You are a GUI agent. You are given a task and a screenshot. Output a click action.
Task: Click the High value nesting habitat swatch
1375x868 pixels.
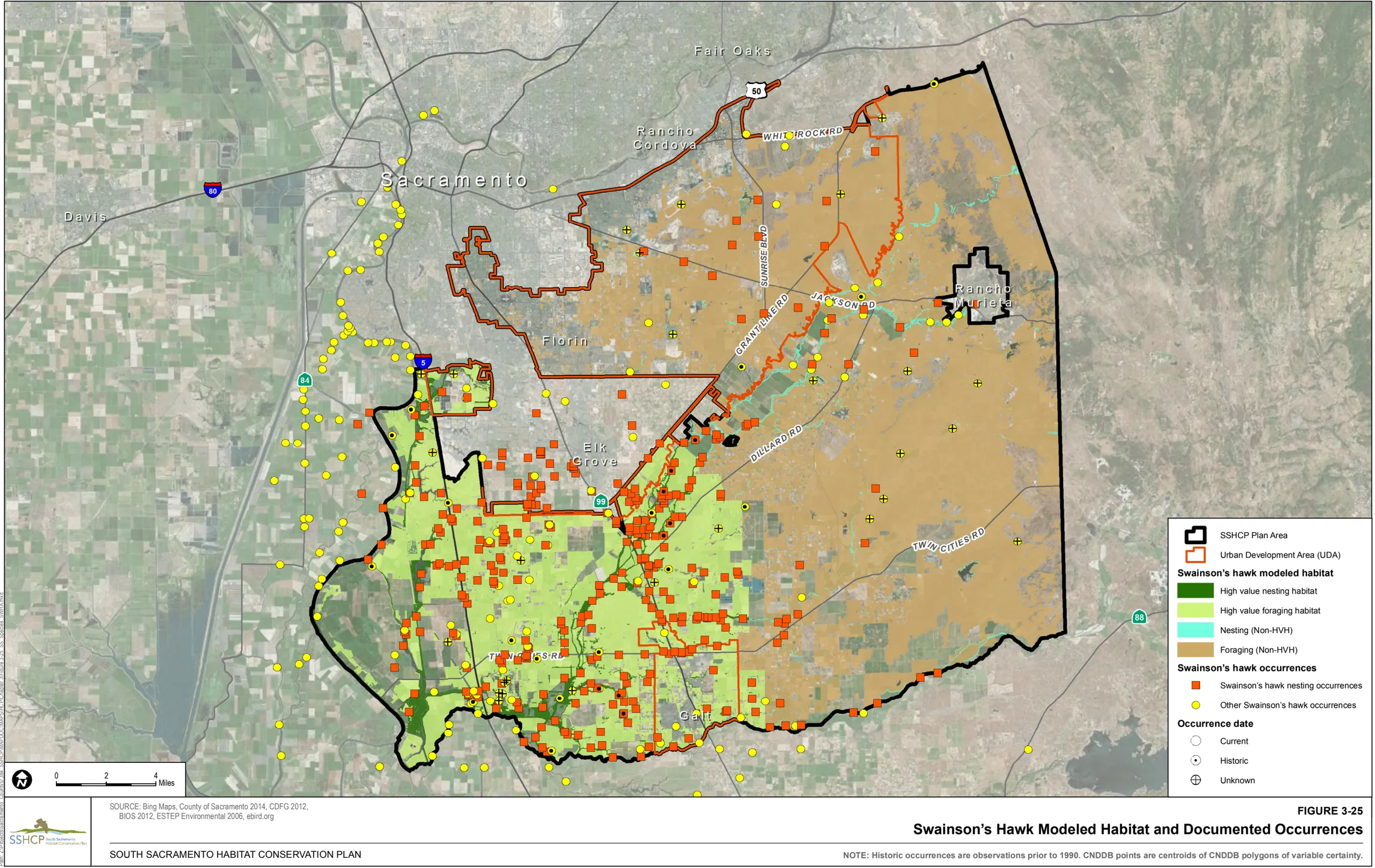pyautogui.click(x=1195, y=591)
